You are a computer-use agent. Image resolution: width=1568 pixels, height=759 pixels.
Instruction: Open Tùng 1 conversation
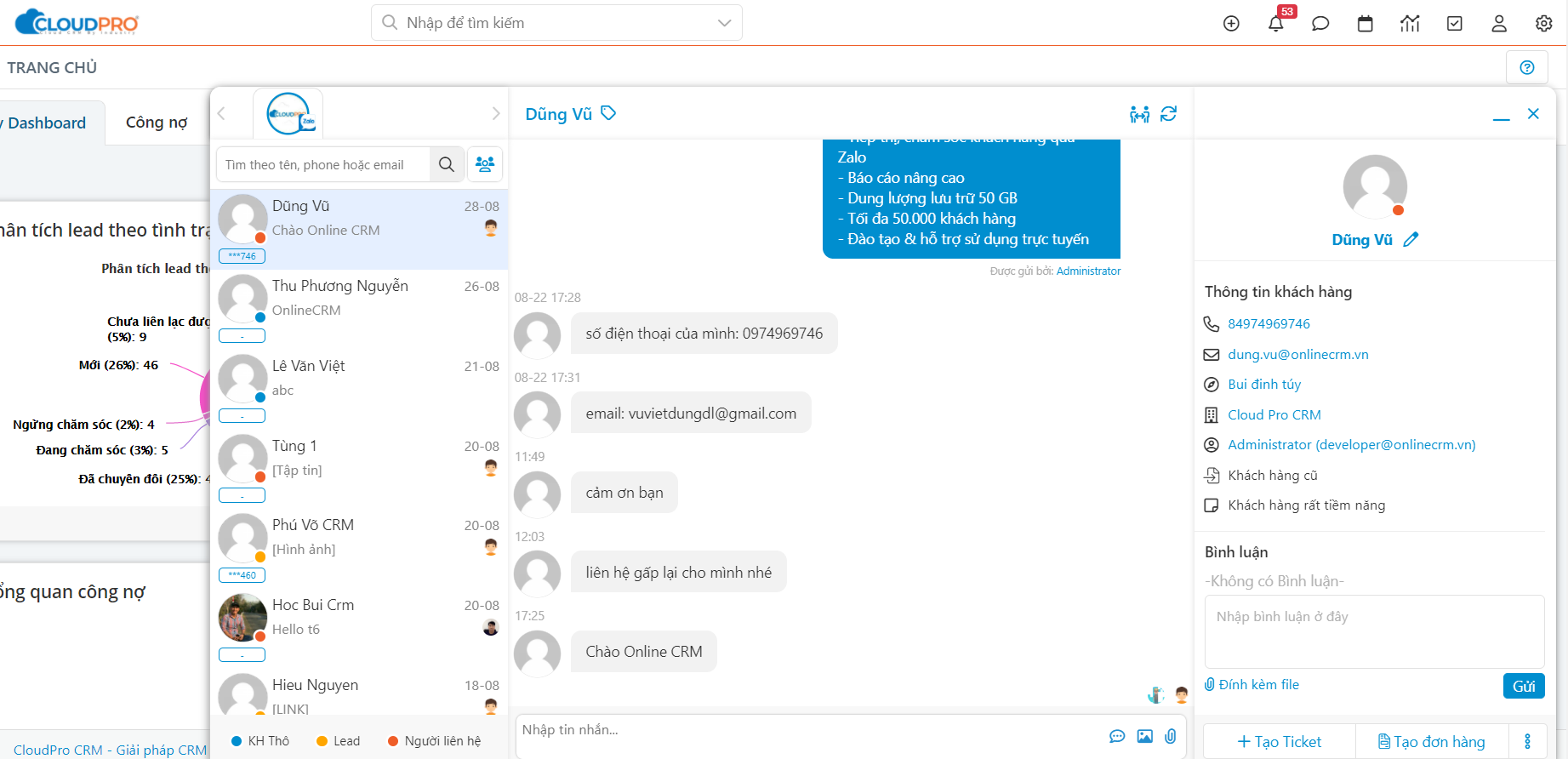coord(359,468)
